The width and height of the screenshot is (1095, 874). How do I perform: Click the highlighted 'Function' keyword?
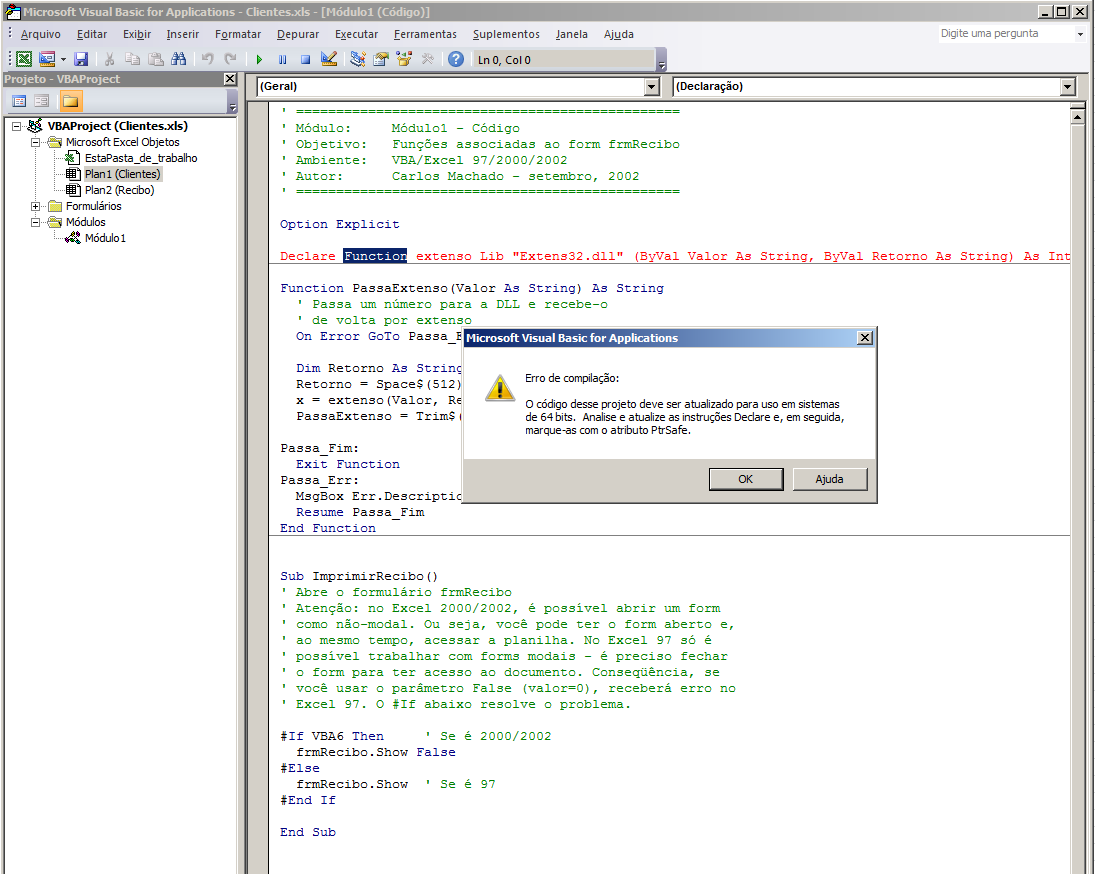[x=375, y=256]
